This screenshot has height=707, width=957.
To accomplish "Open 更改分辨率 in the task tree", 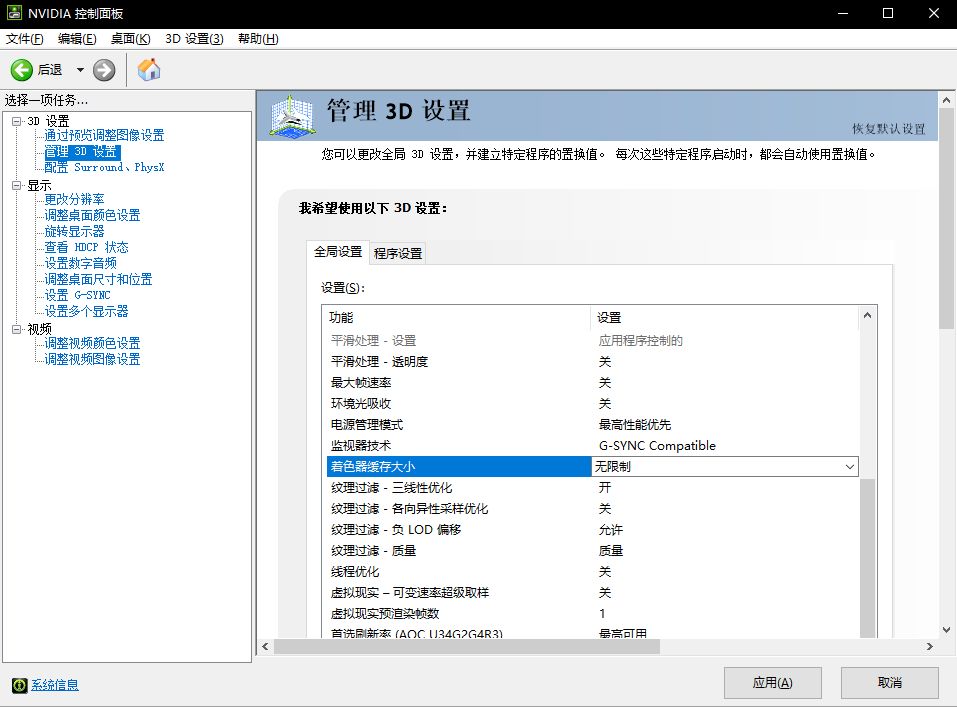I will point(74,200).
